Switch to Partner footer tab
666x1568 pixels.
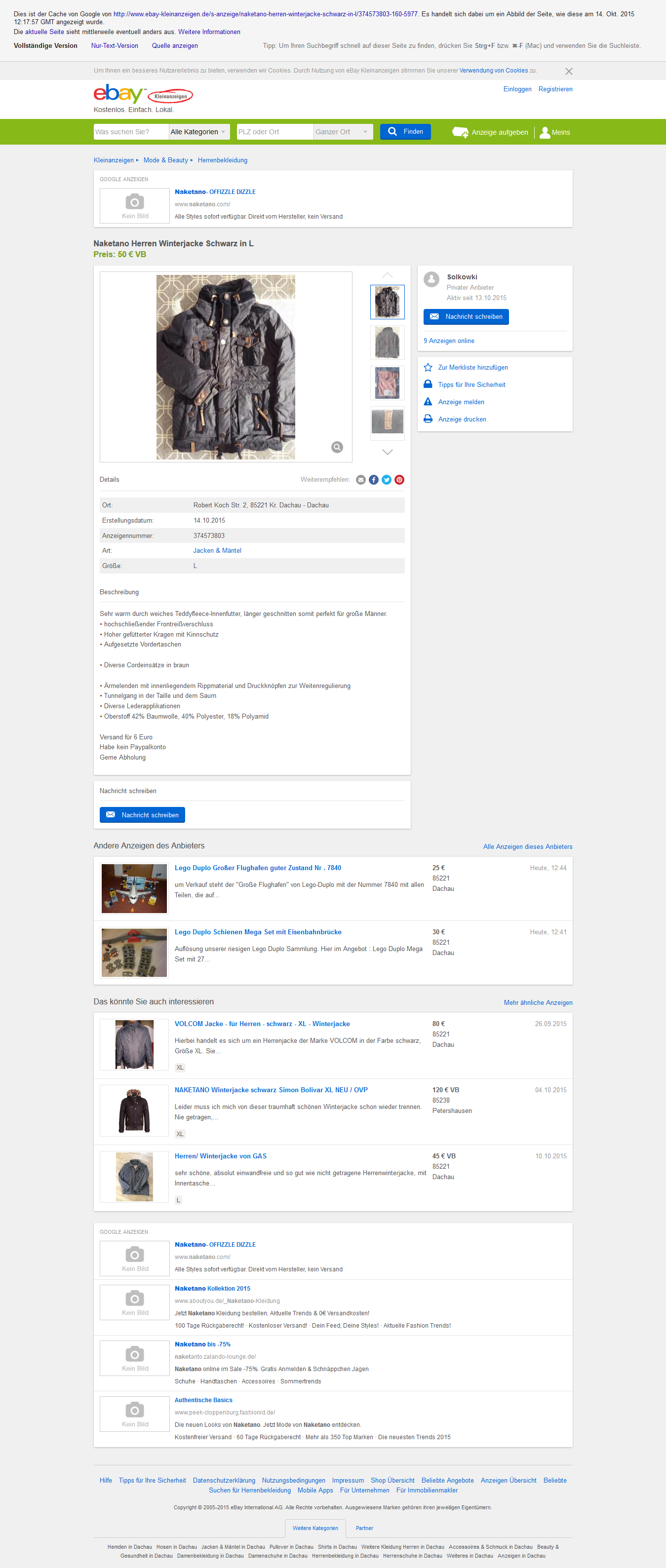pos(365,1528)
